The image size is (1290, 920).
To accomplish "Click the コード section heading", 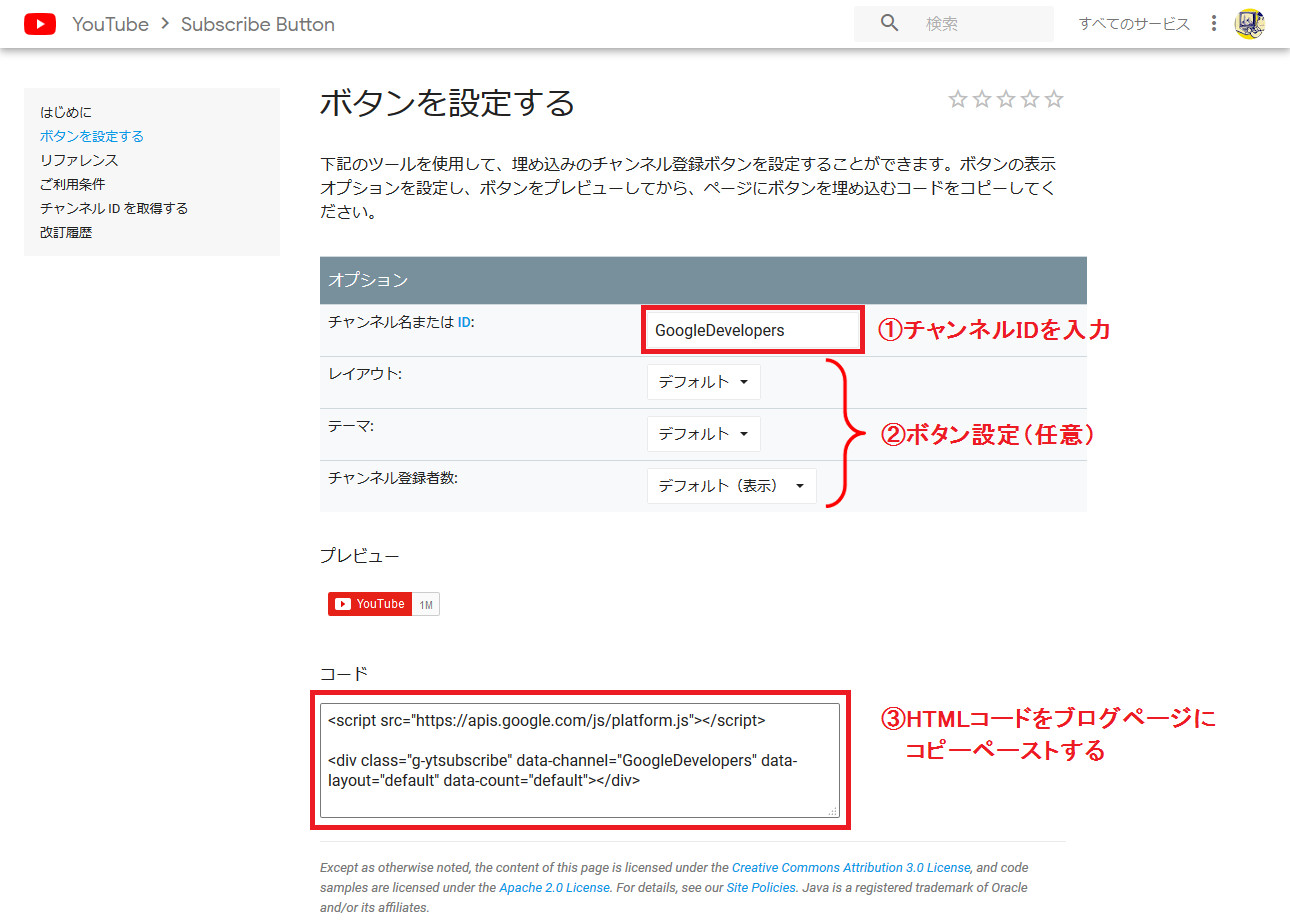I will (344, 674).
